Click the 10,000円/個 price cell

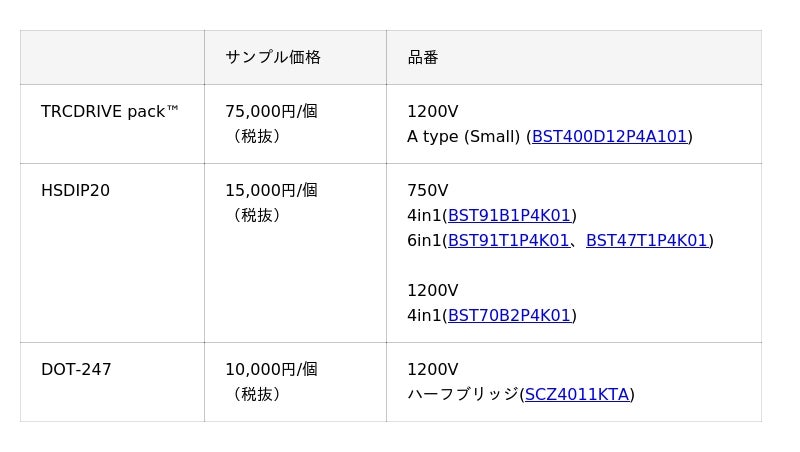(x=271, y=370)
